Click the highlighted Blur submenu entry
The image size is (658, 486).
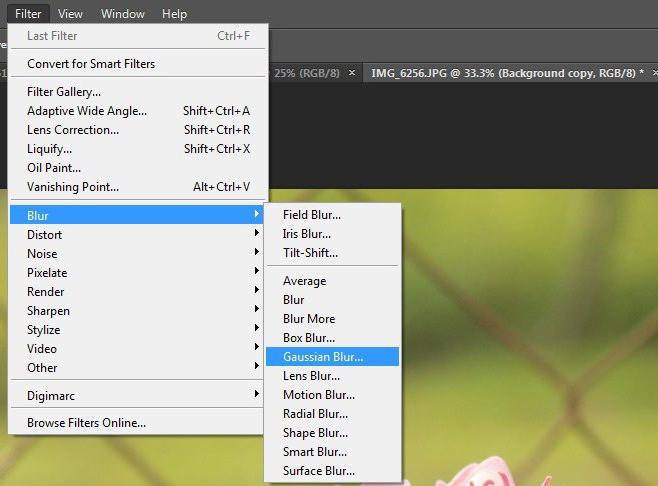click(137, 215)
